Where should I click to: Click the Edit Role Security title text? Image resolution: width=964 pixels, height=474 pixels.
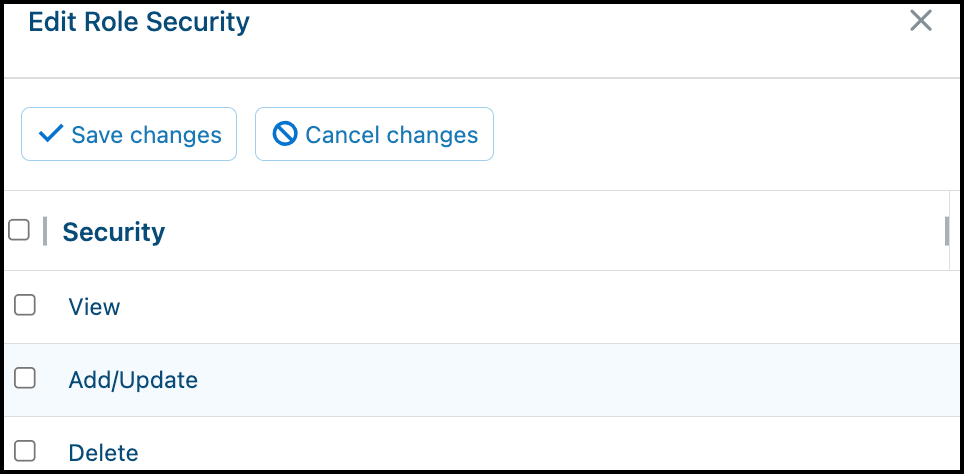[x=139, y=22]
